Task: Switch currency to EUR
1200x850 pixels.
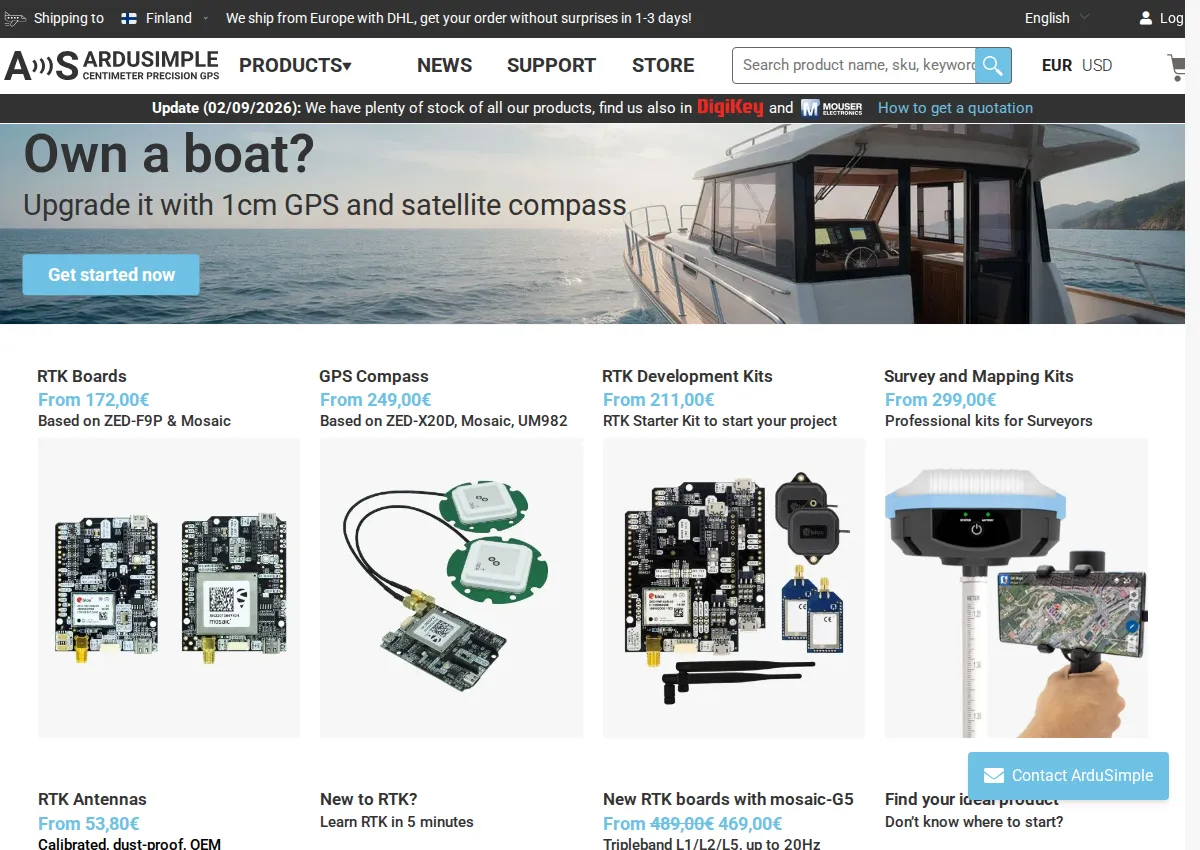Action: click(x=1057, y=65)
